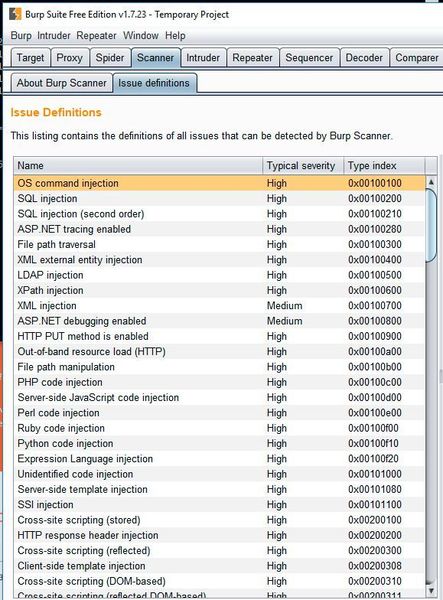Select Server-side template injection row
The image size is (443, 600).
(219, 489)
